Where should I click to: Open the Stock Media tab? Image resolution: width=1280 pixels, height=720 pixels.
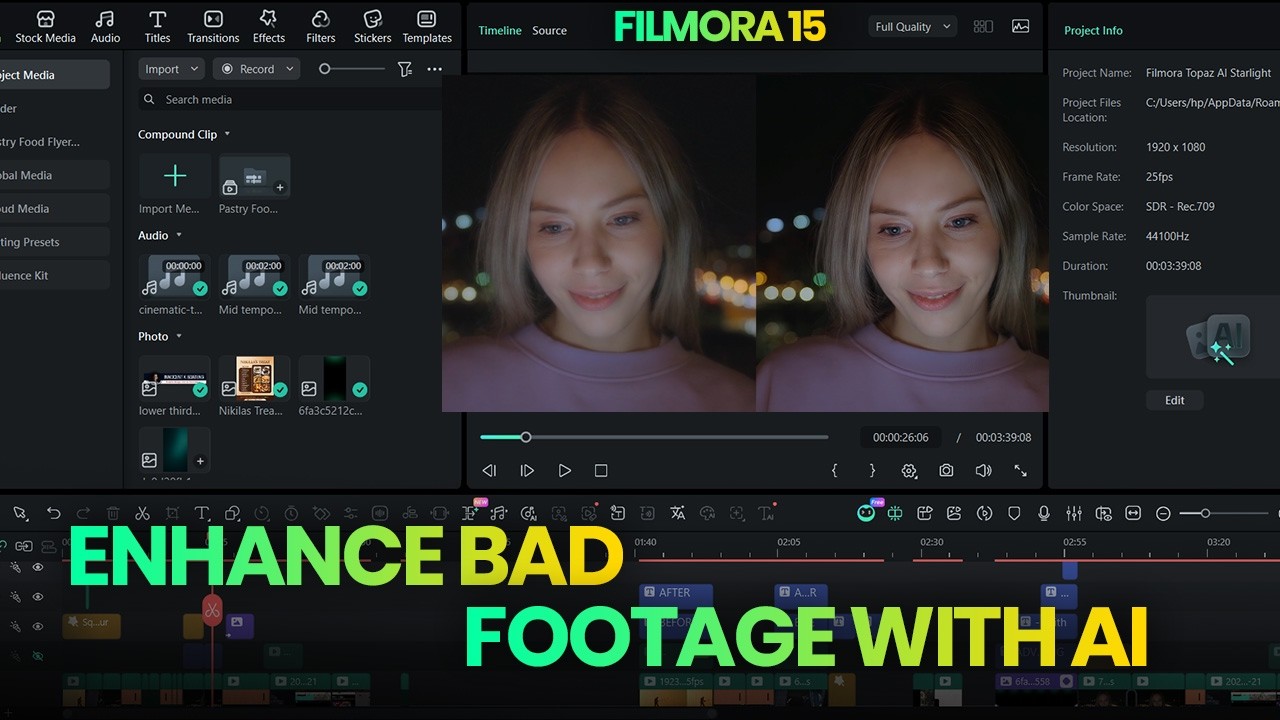45,27
